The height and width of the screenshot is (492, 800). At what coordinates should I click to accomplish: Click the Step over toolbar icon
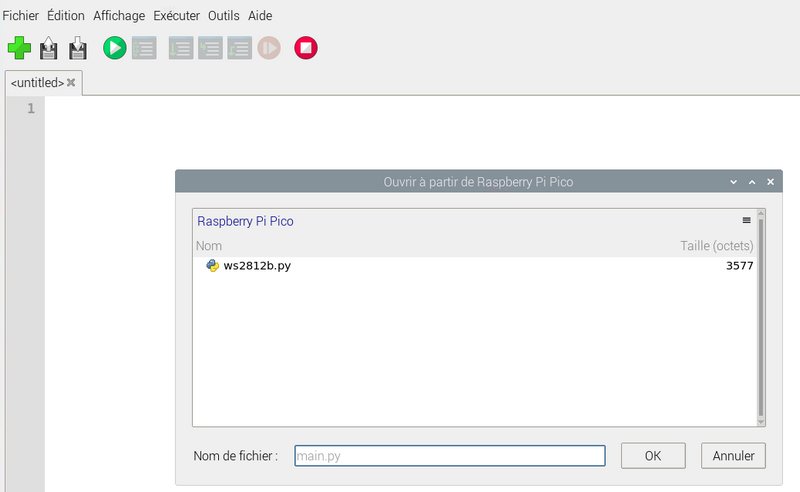click(181, 48)
